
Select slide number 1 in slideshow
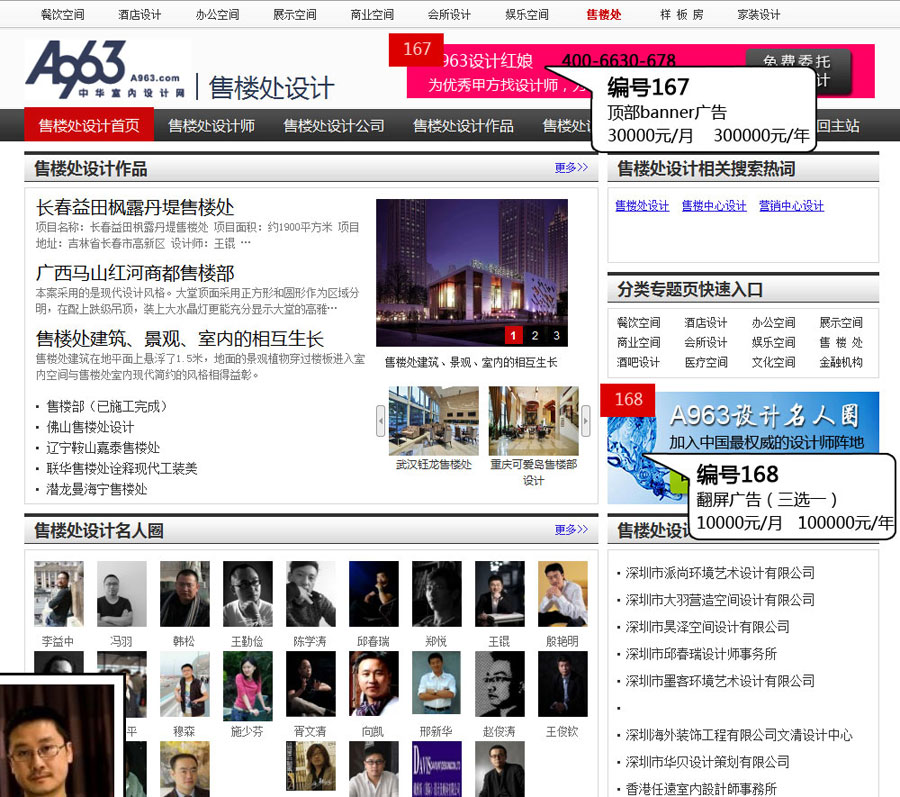click(x=513, y=336)
